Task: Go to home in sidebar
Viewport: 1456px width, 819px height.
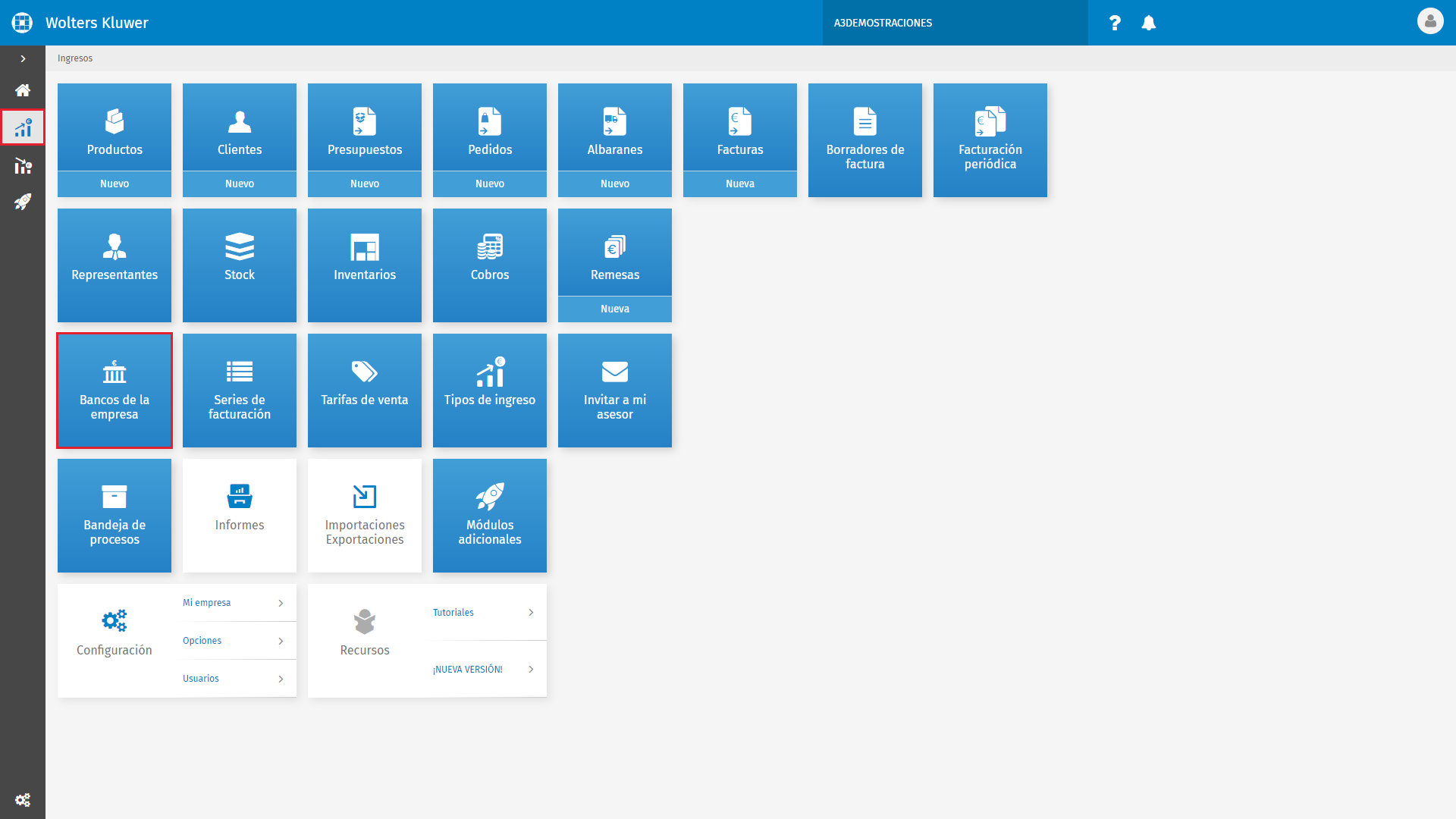Action: coord(23,90)
